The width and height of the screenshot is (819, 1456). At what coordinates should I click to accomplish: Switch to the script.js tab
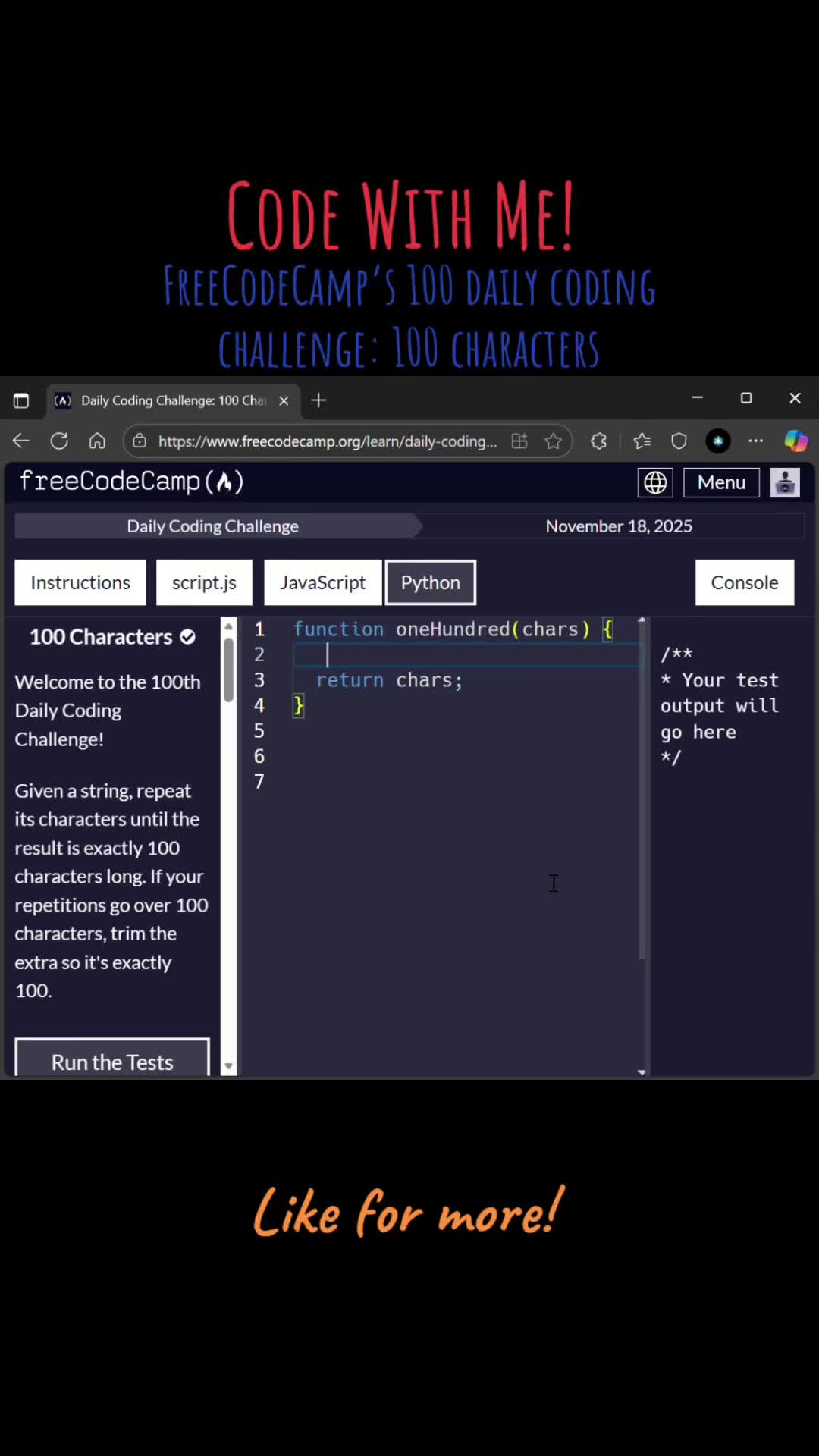[x=204, y=582]
